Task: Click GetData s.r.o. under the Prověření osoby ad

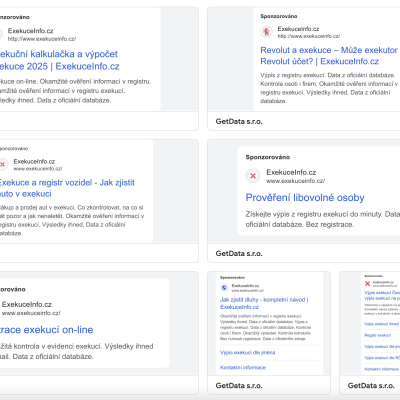Action: click(x=239, y=253)
